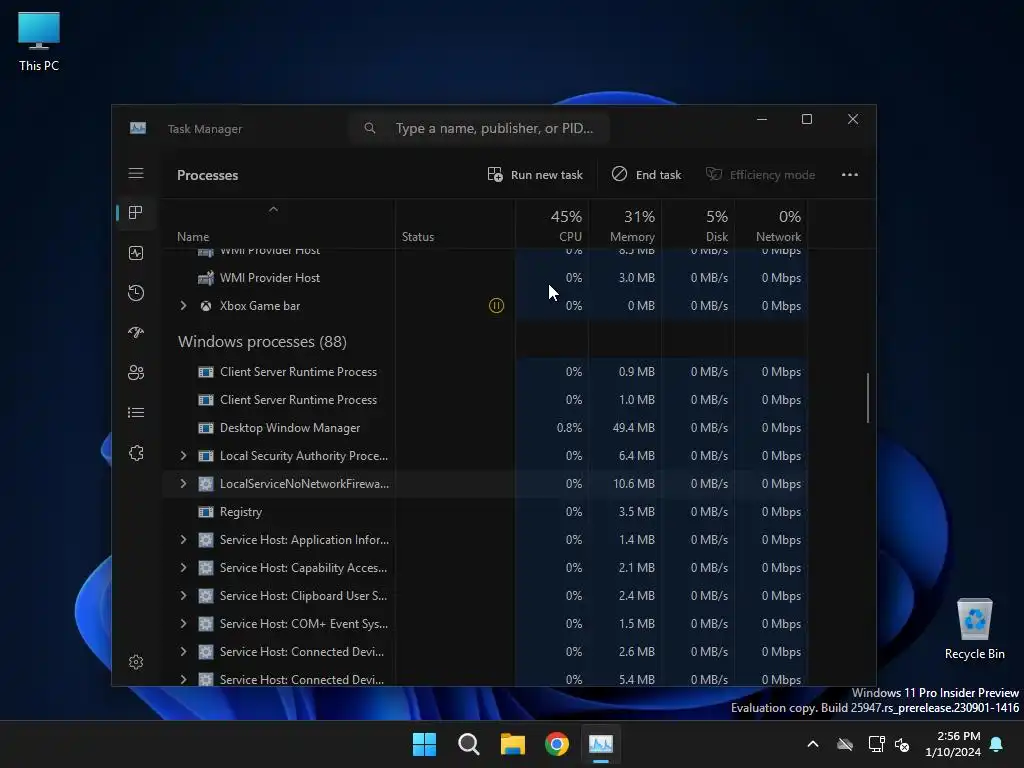Select the Desktop Window Manager row
1024x768 pixels.
485,428
